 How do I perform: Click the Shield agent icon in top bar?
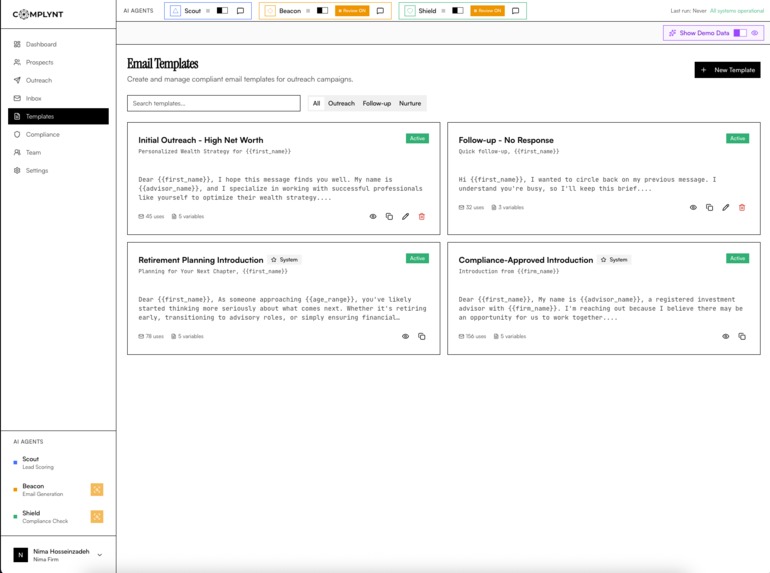(410, 11)
